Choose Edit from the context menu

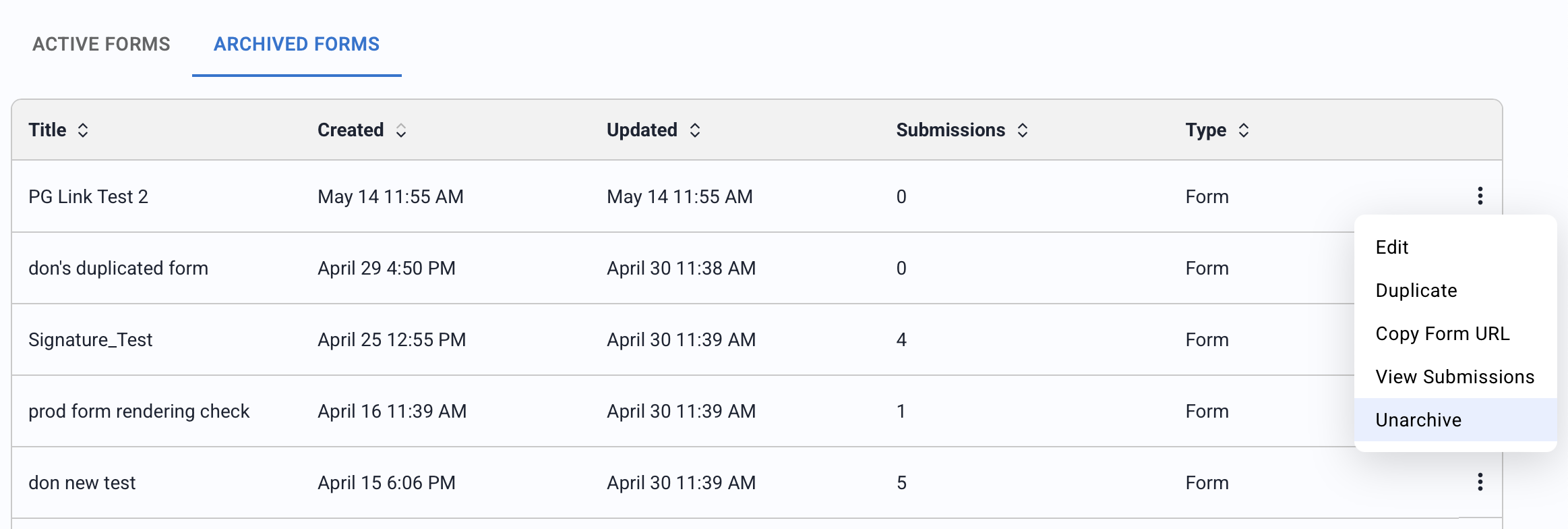1393,247
